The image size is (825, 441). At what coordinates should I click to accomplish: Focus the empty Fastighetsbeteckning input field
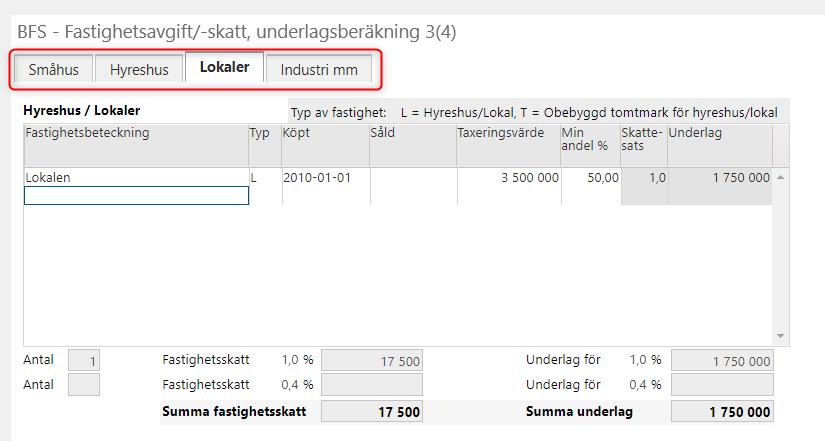(x=136, y=196)
